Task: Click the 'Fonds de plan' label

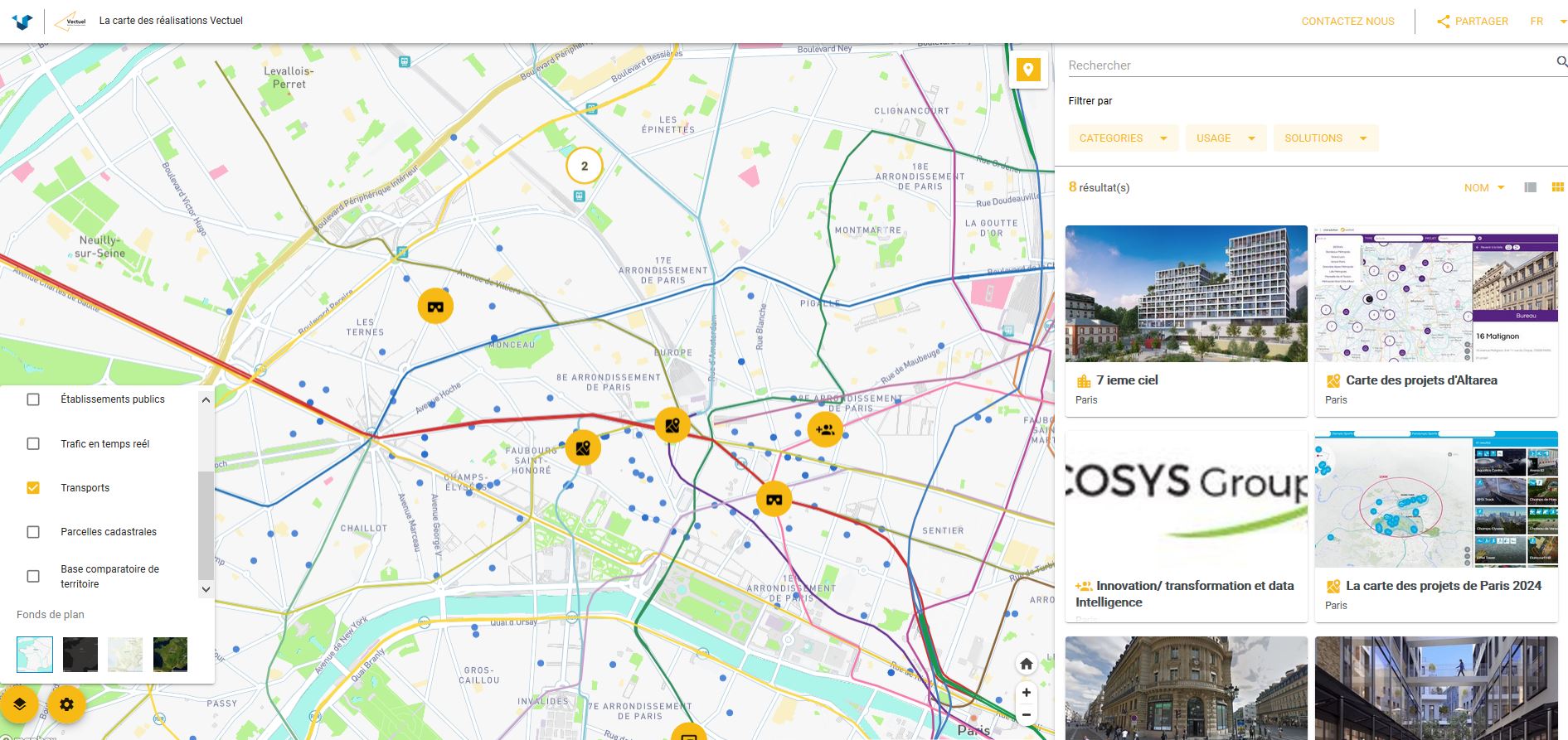Action: click(x=51, y=615)
